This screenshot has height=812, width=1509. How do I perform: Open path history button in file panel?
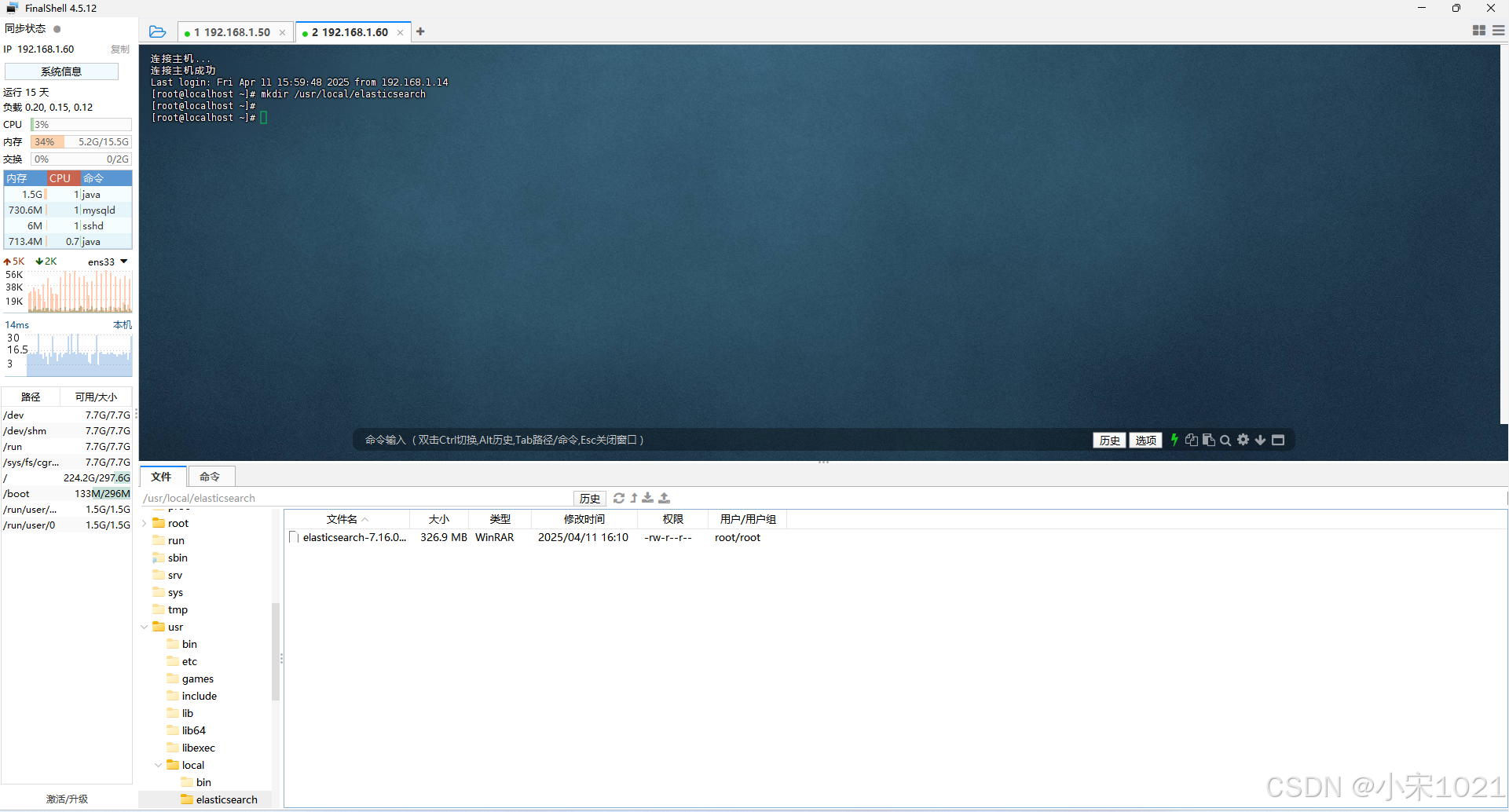point(590,498)
